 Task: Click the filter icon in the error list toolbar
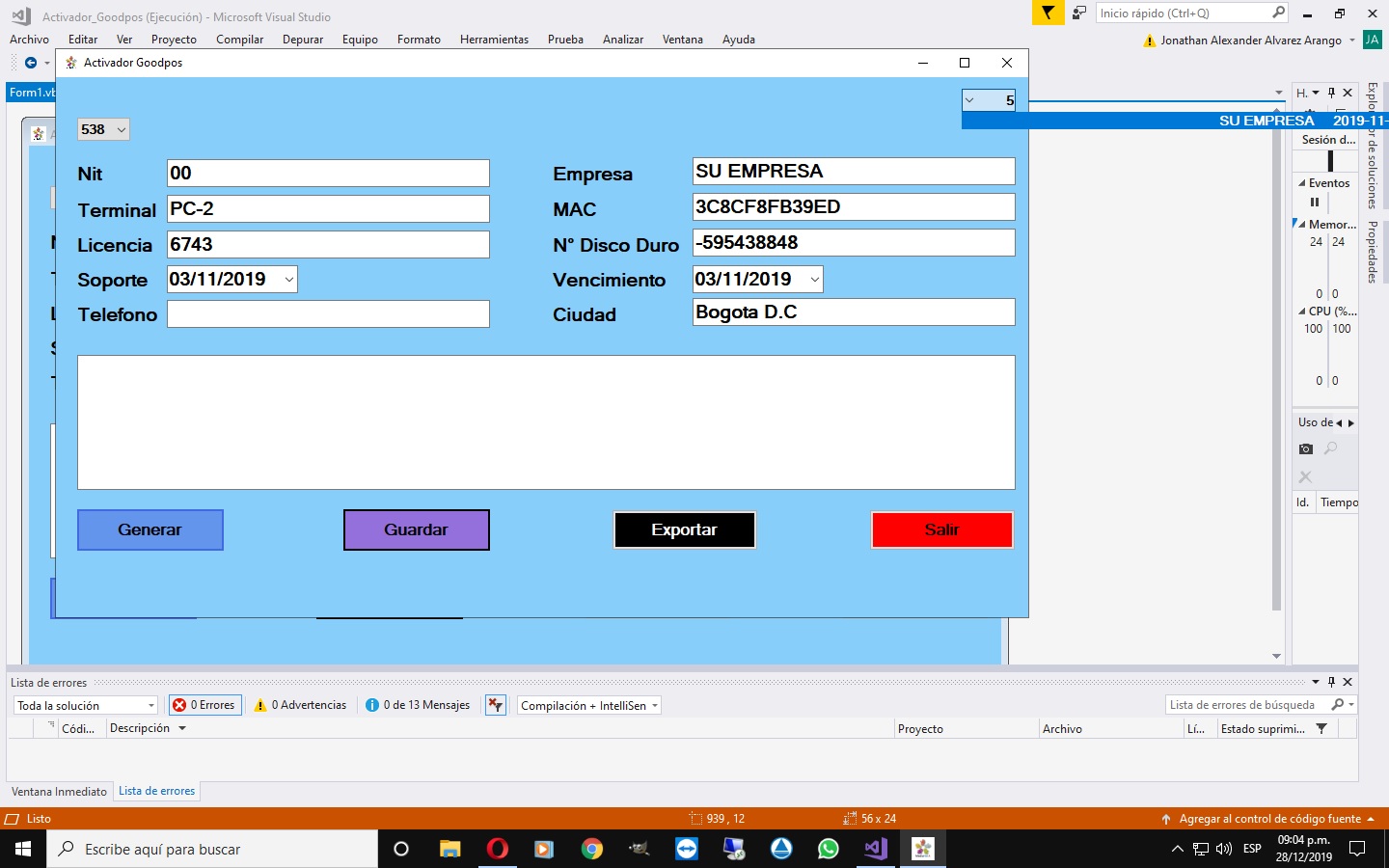(1322, 728)
